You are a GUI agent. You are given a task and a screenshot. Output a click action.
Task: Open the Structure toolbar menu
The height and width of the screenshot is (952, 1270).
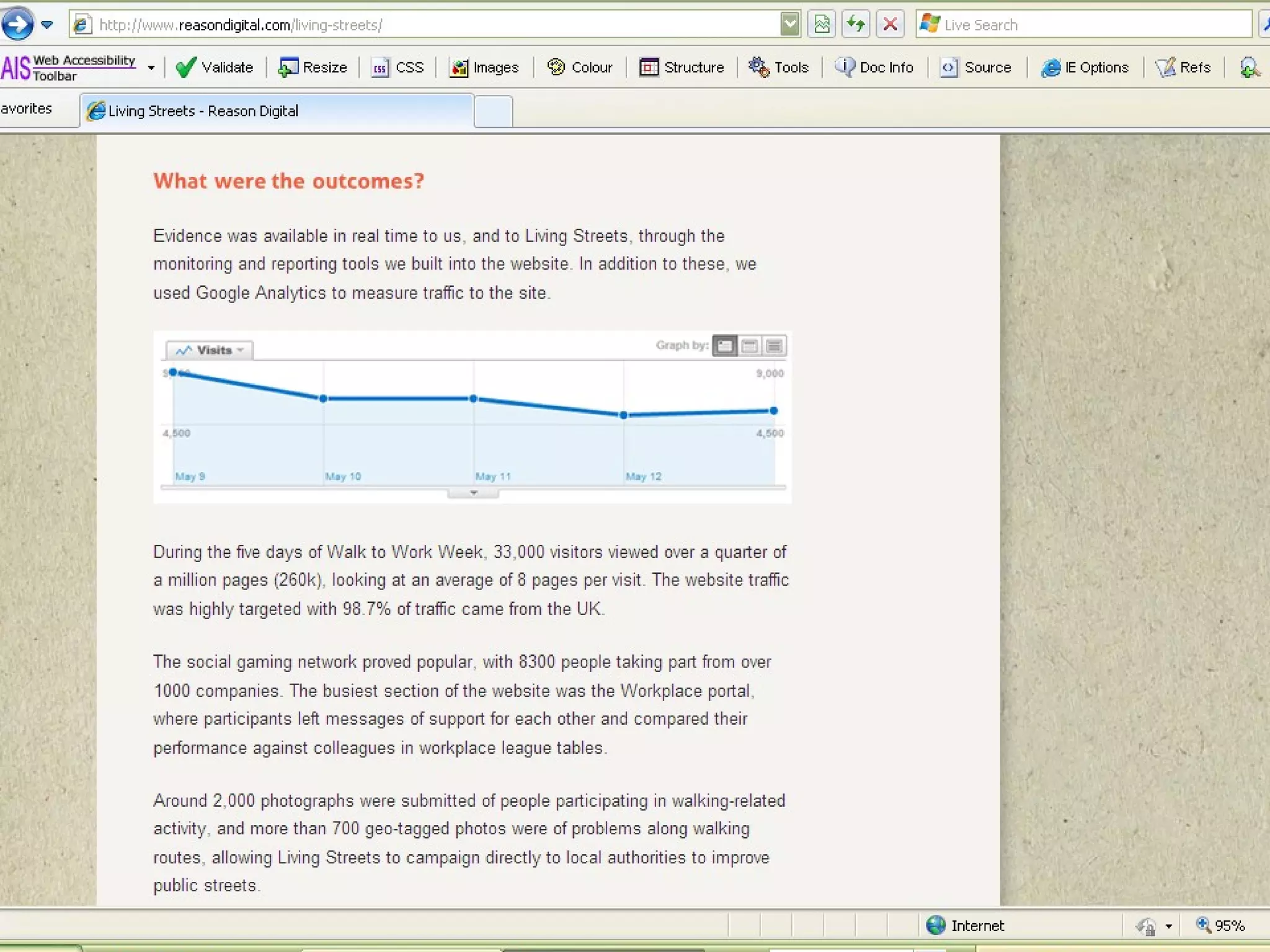click(x=682, y=67)
